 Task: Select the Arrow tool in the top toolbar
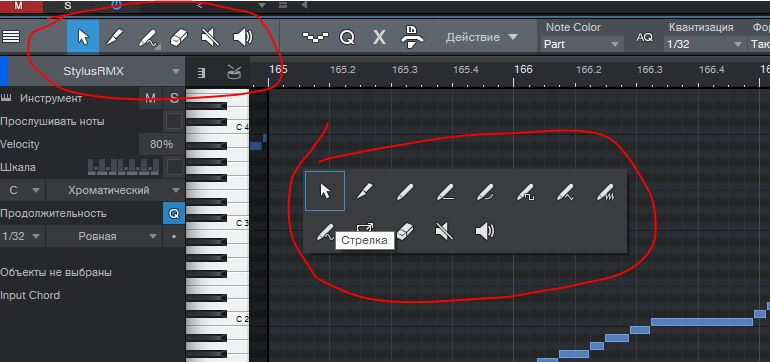83,37
